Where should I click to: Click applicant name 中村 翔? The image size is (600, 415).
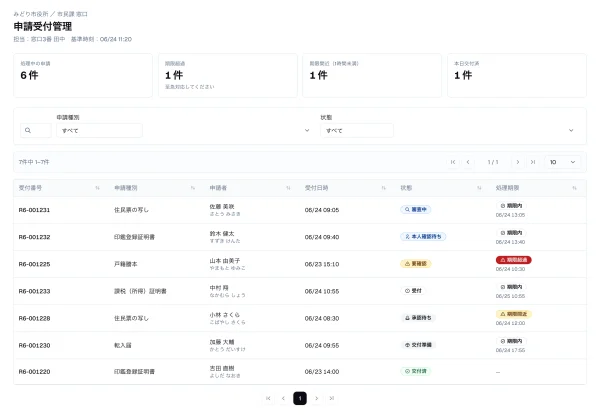(x=219, y=288)
